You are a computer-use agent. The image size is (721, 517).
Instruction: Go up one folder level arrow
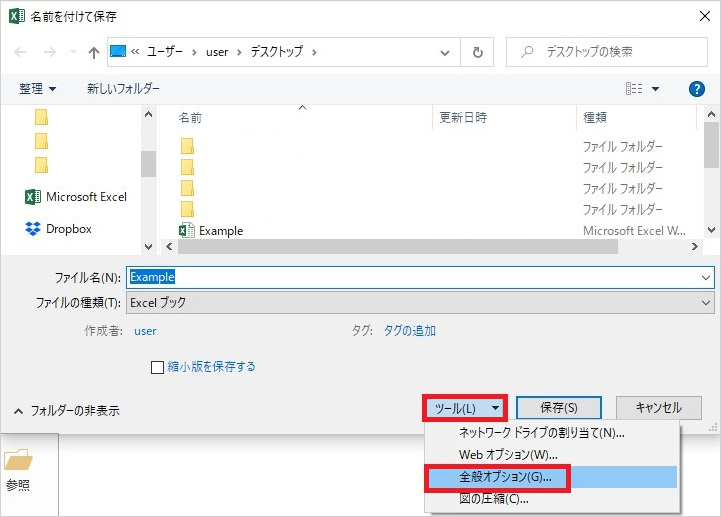94,52
